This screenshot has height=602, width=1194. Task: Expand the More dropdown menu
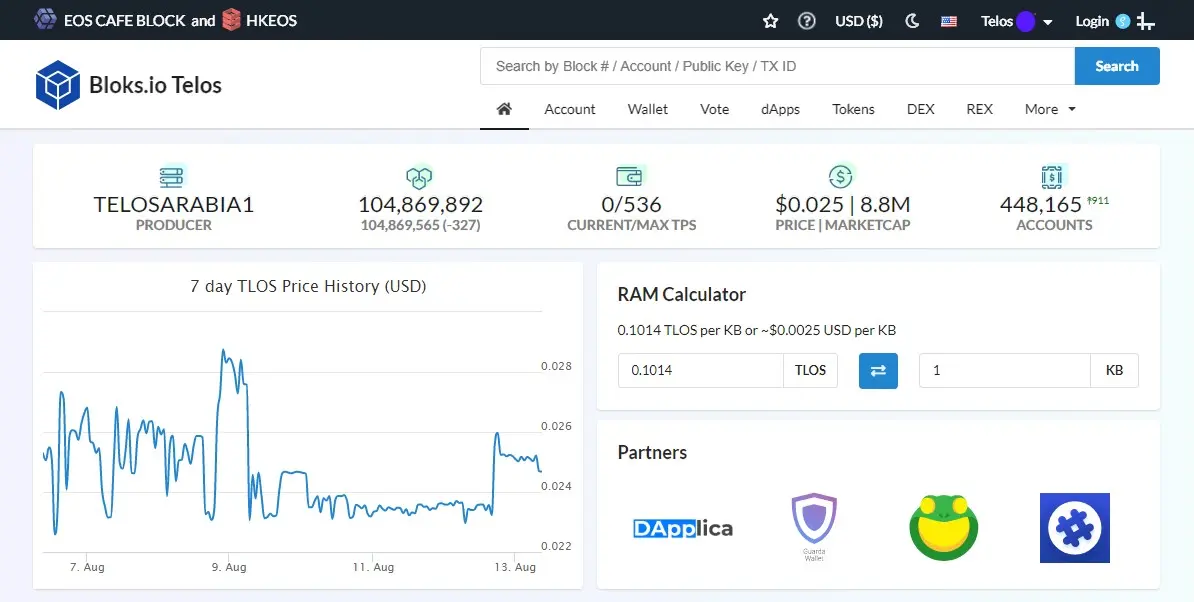point(1050,109)
